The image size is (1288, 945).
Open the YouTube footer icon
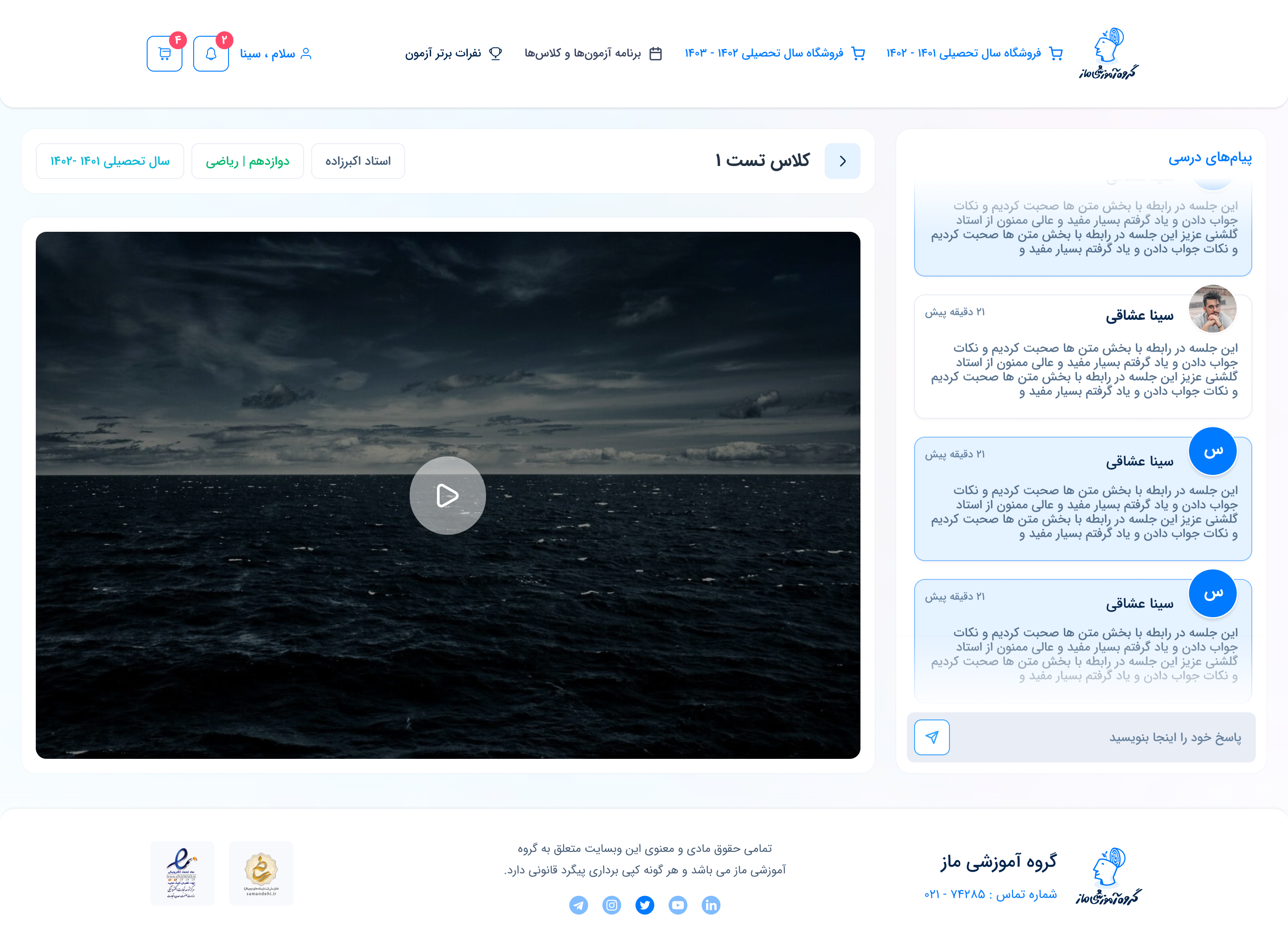tap(678, 905)
